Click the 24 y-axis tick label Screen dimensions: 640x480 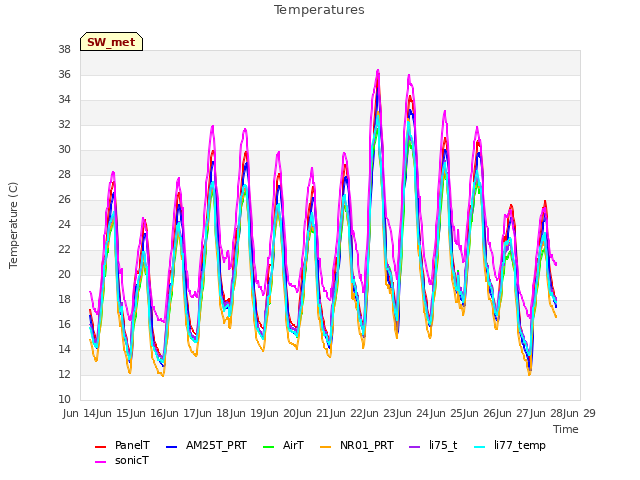[x=64, y=224]
